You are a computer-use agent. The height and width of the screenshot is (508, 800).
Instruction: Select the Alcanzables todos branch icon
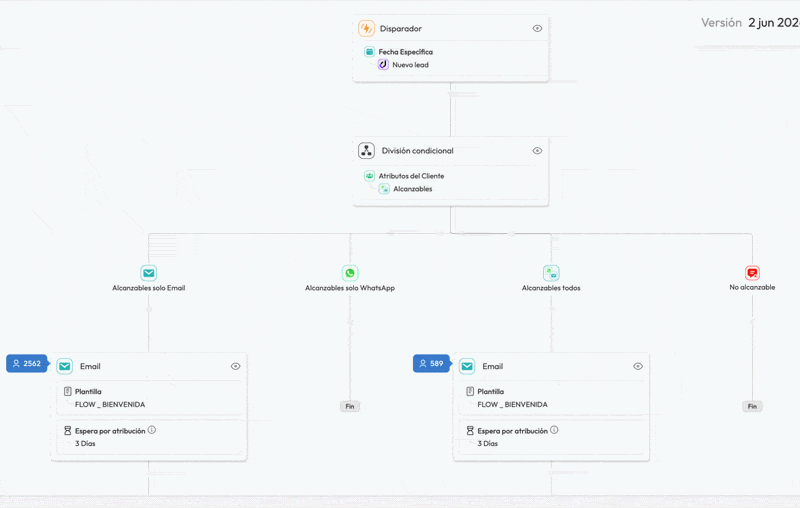pyautogui.click(x=551, y=273)
